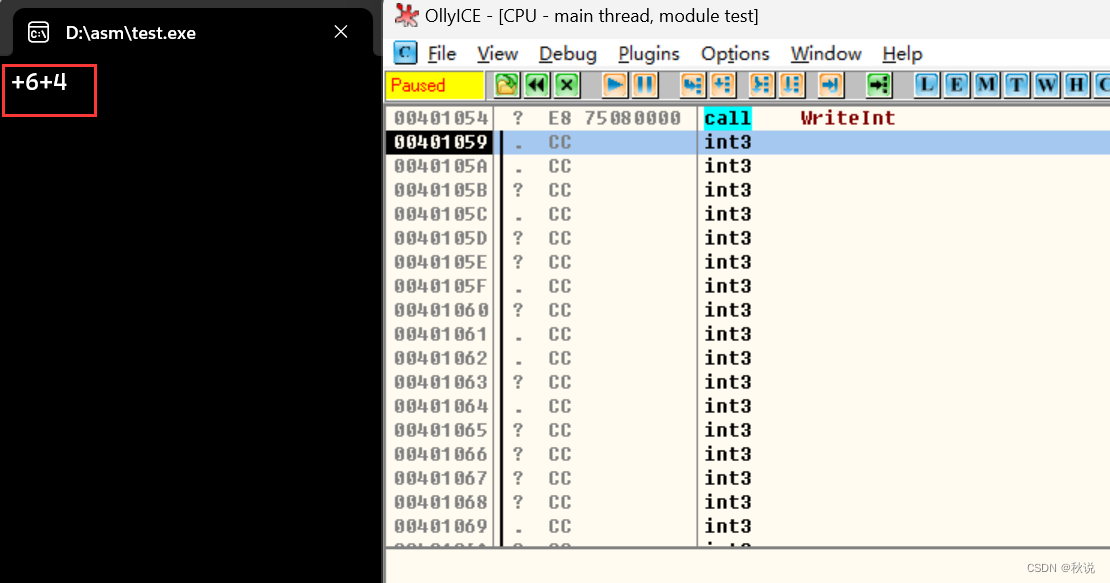This screenshot has height=583, width=1110.
Task: Select address 00401054 row
Action: click(440, 118)
